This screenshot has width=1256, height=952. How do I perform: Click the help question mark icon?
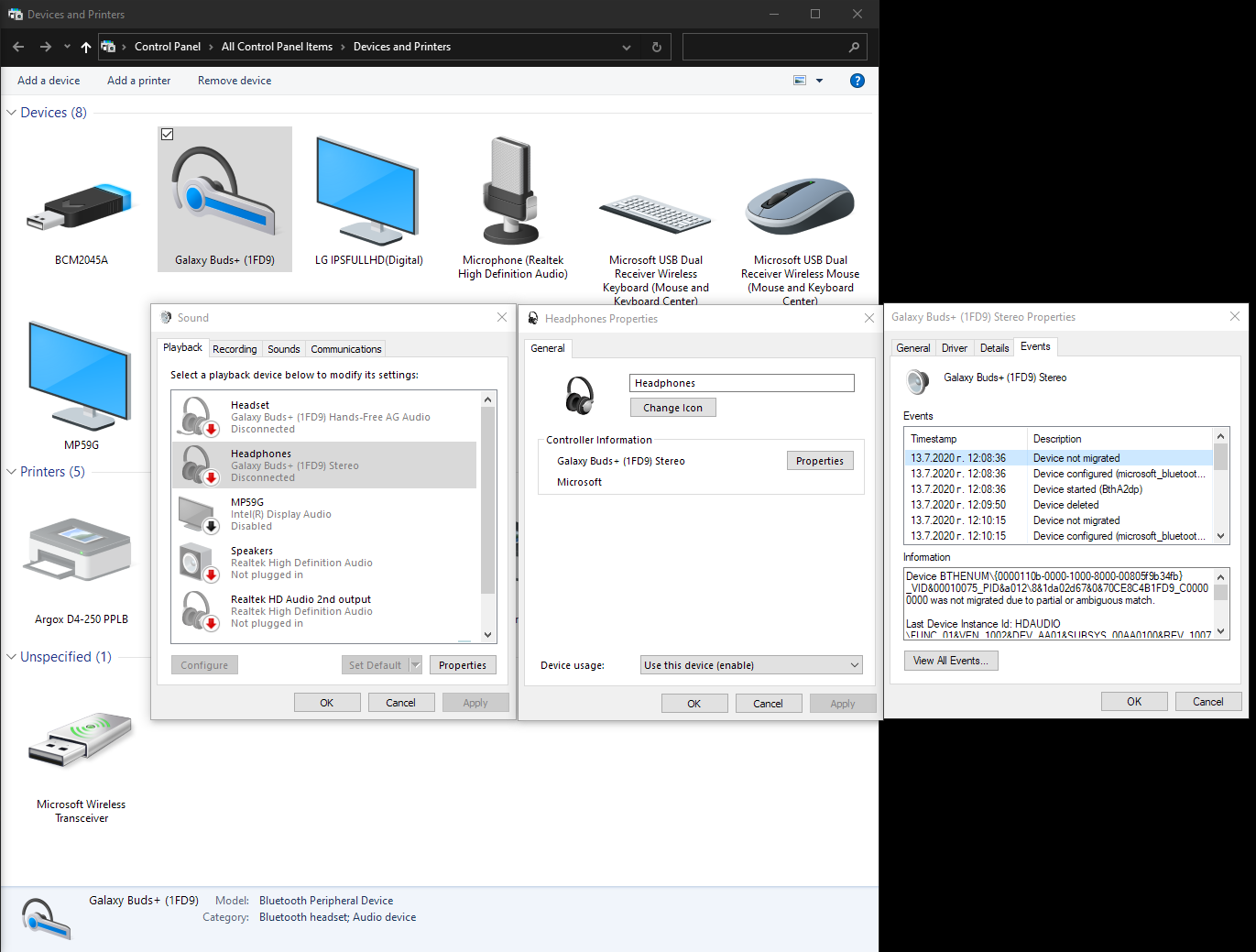click(x=857, y=81)
